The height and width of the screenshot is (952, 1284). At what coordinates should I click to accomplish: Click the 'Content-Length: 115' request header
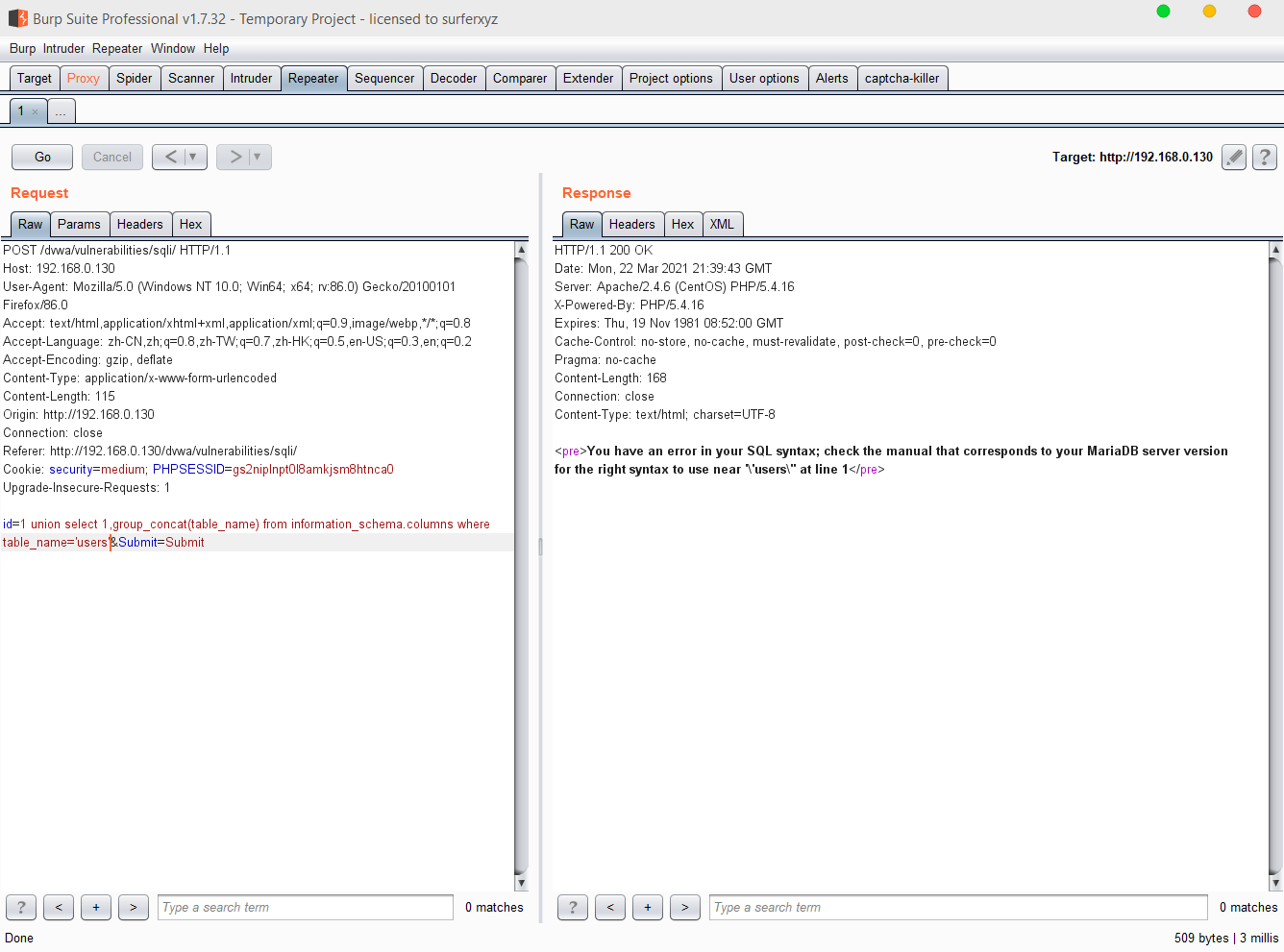59,397
